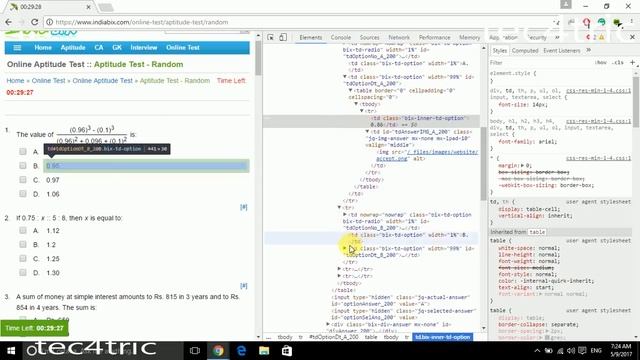Open the DevTools warning triangle indicator
Screen dimensions: 640x360
pyautogui.click(x=601, y=37)
